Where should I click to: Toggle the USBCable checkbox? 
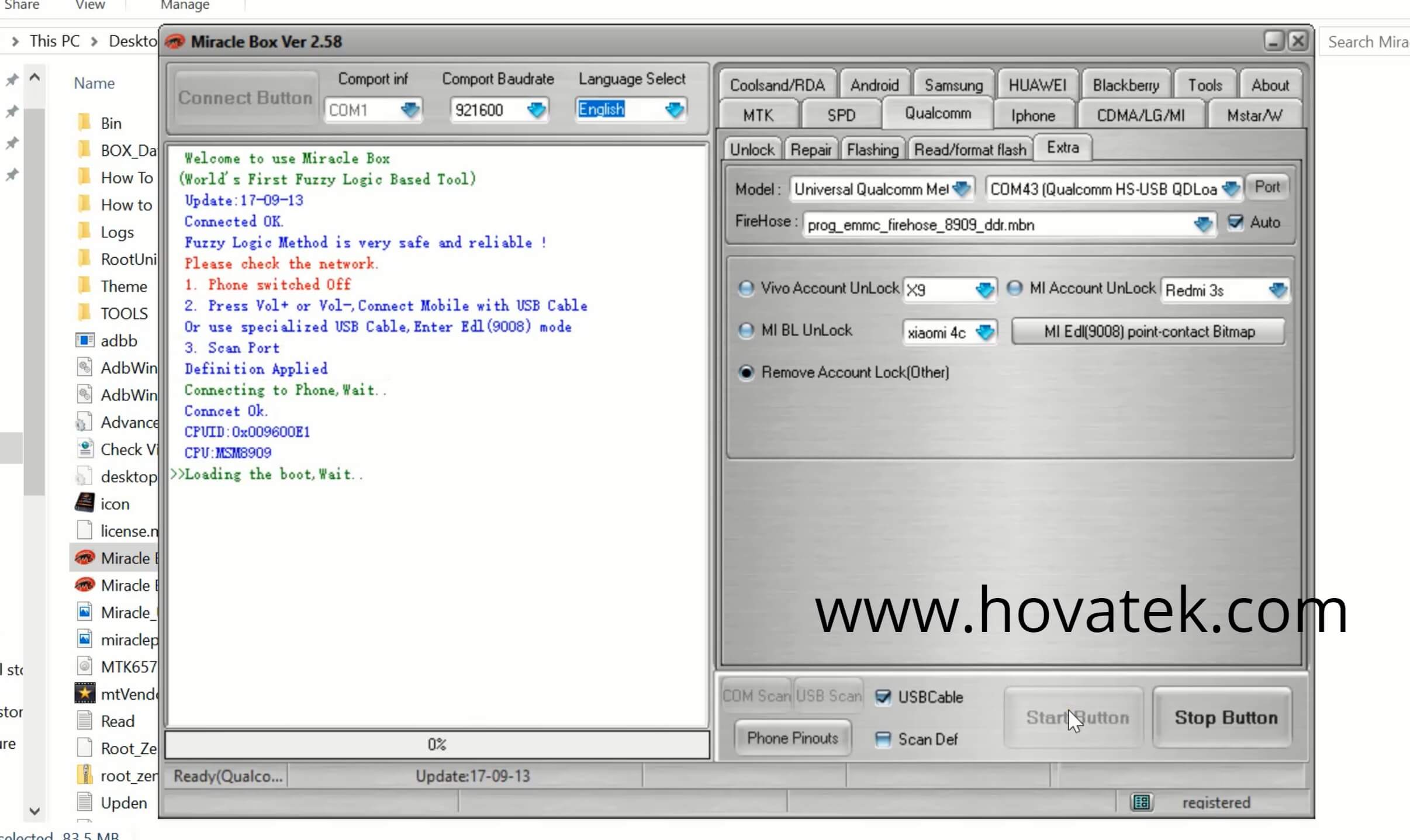click(883, 697)
